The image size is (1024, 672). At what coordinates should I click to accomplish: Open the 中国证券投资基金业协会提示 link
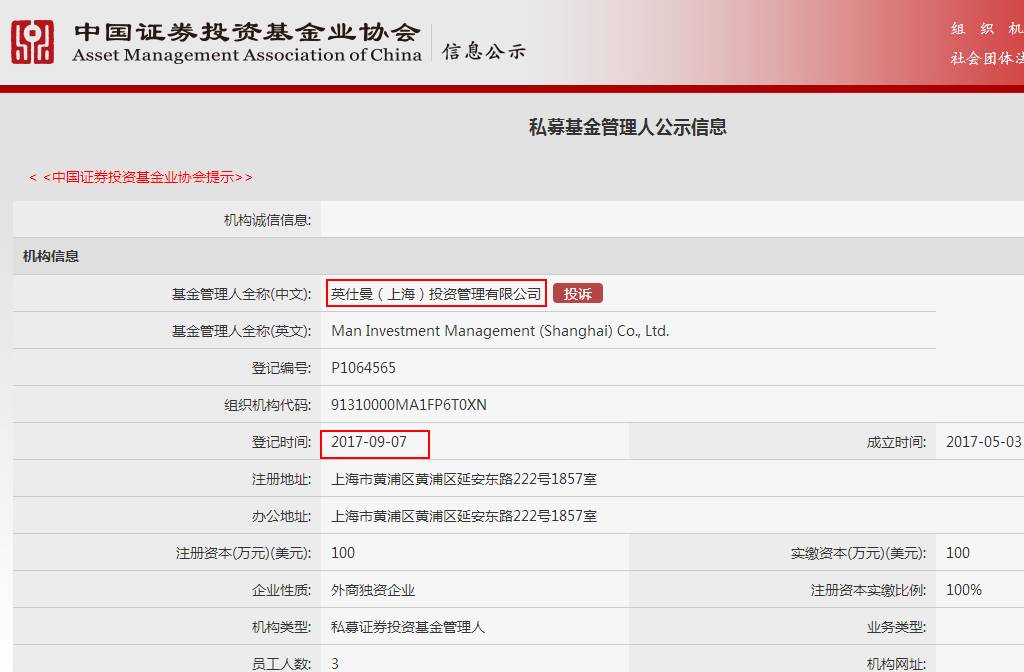click(x=141, y=177)
